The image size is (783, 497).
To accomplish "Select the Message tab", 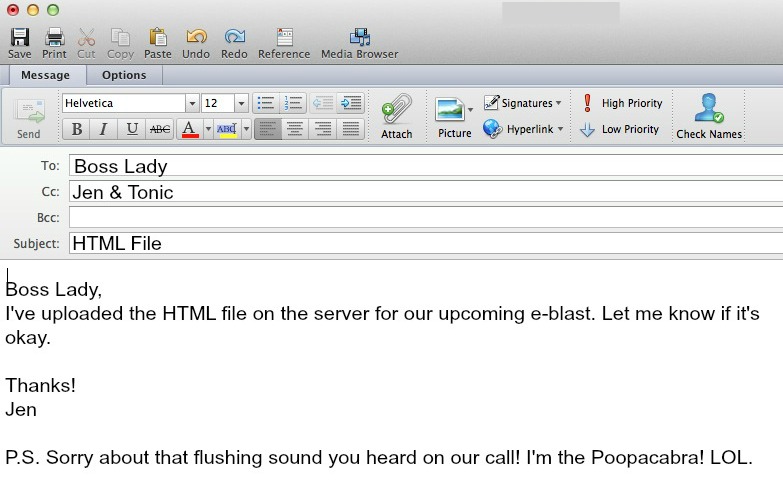I will tap(45, 75).
